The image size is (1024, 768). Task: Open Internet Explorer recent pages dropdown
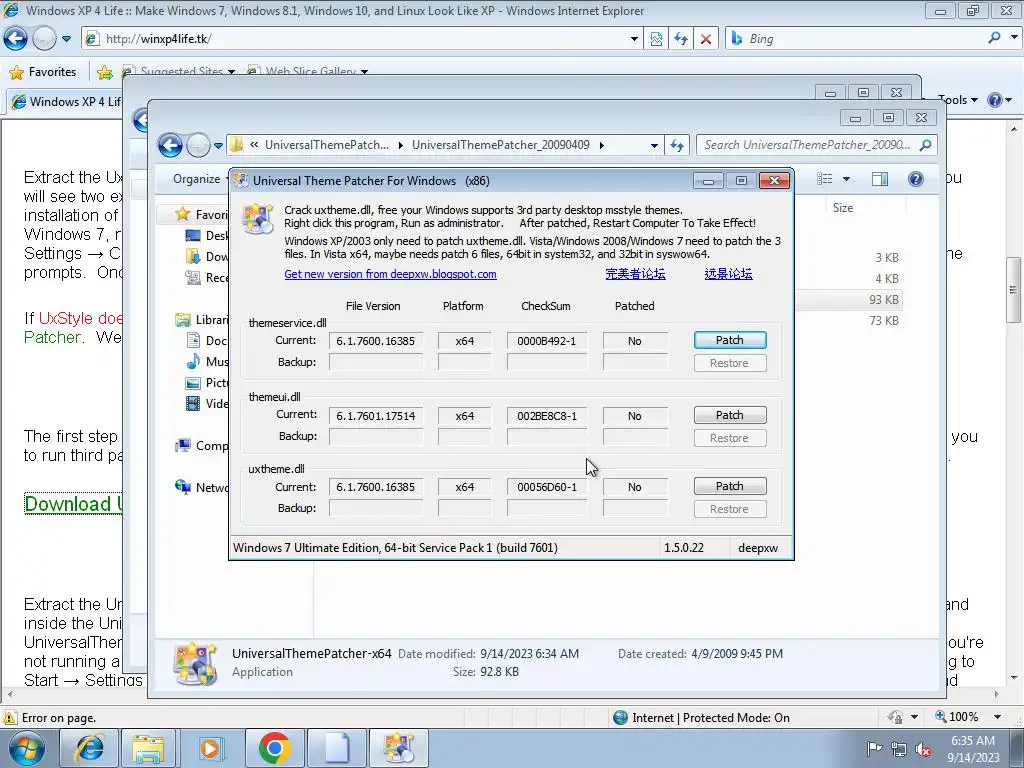click(x=67, y=39)
